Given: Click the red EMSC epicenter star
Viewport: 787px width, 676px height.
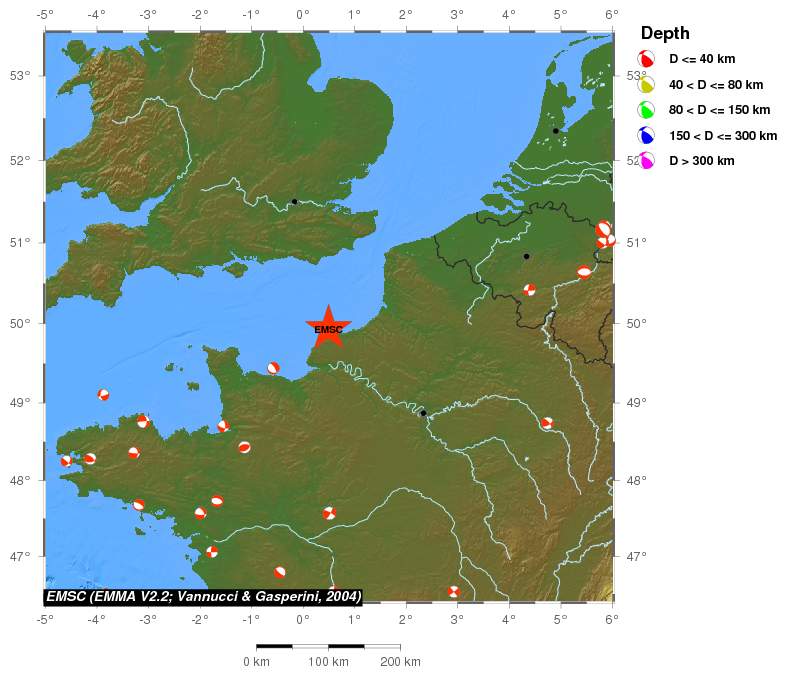Looking at the screenshot, I should click(328, 328).
